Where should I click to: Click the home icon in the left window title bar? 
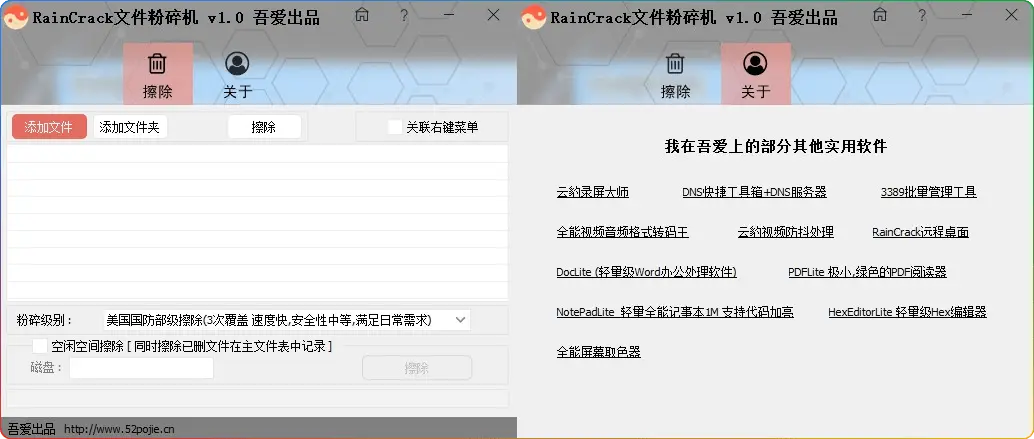(362, 15)
